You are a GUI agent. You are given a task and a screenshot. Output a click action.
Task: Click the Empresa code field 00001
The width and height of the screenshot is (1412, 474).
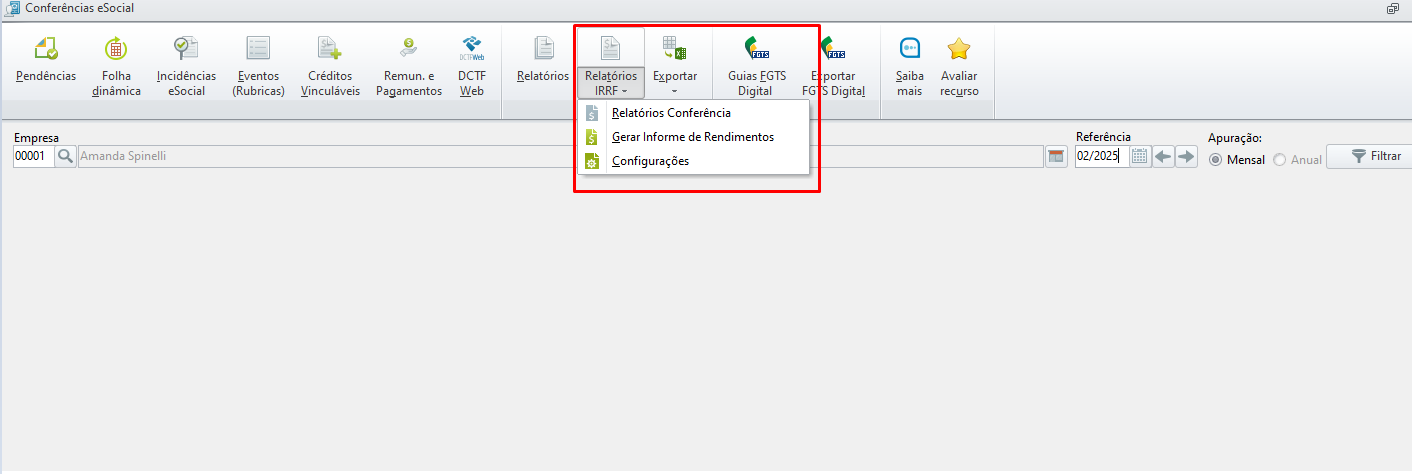[x=33, y=156]
